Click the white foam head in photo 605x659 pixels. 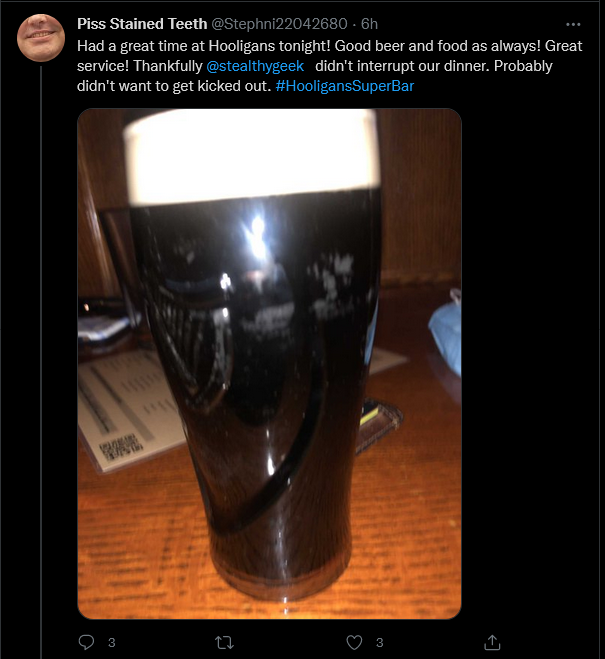[x=252, y=156]
